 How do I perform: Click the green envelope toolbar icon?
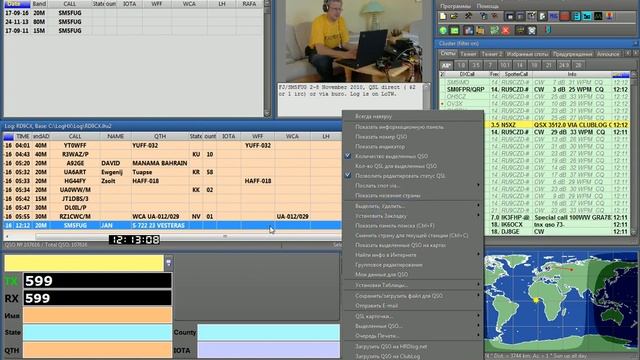tap(454, 30)
